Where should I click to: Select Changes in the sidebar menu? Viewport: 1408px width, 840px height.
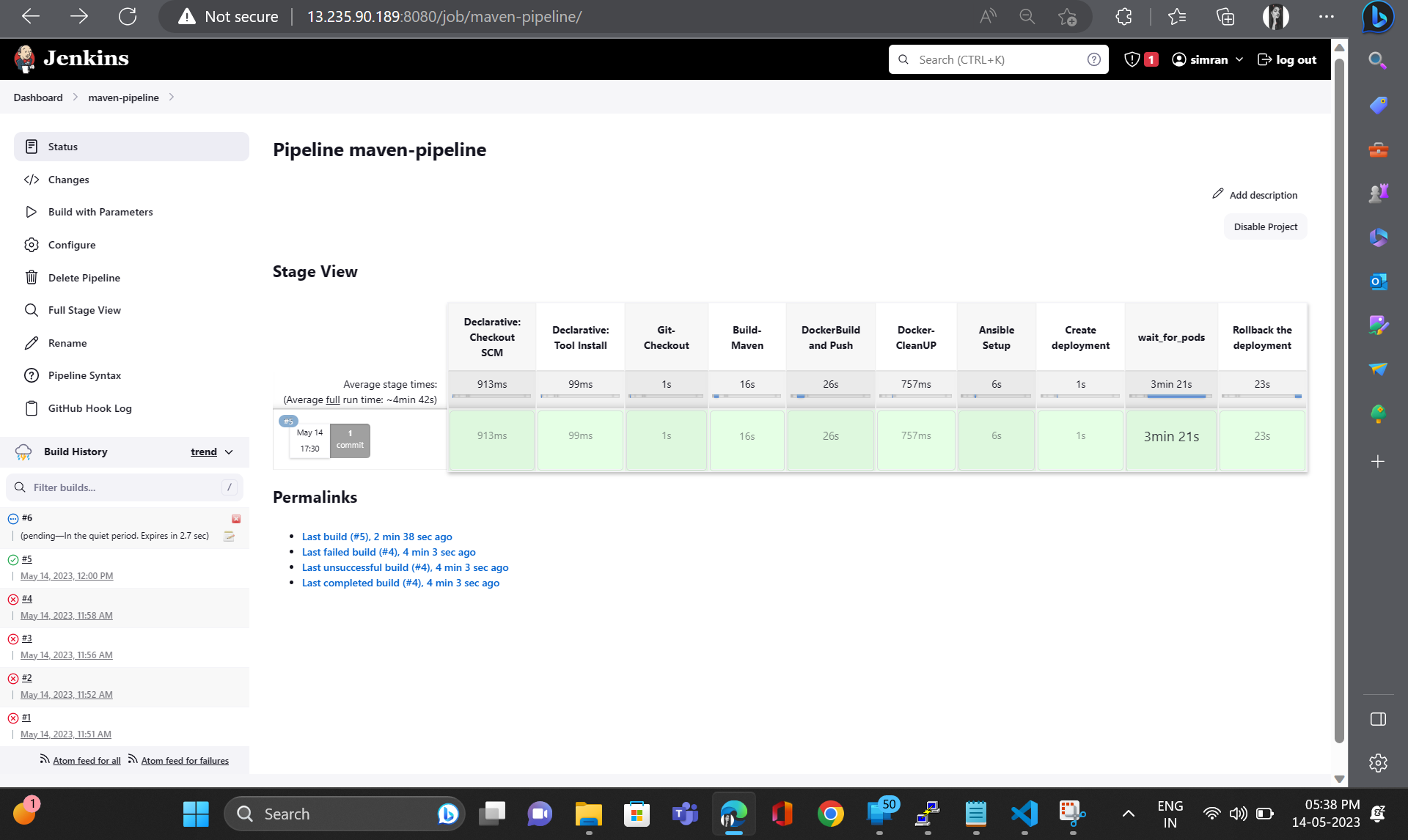(68, 180)
